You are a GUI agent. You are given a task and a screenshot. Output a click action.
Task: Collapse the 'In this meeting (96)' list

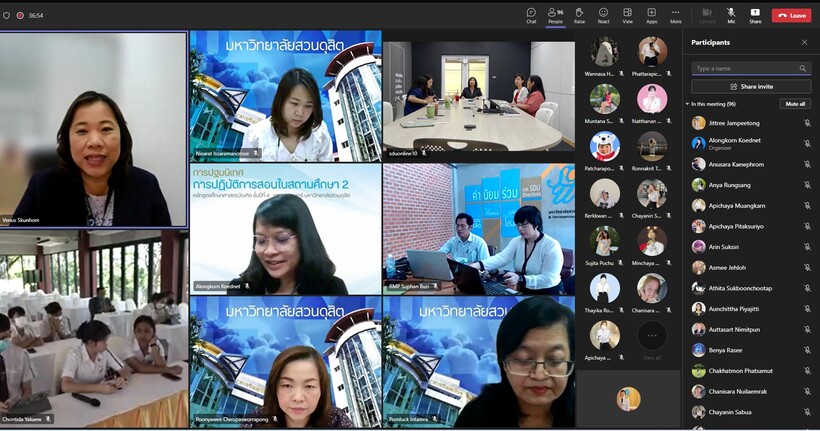pyautogui.click(x=688, y=104)
